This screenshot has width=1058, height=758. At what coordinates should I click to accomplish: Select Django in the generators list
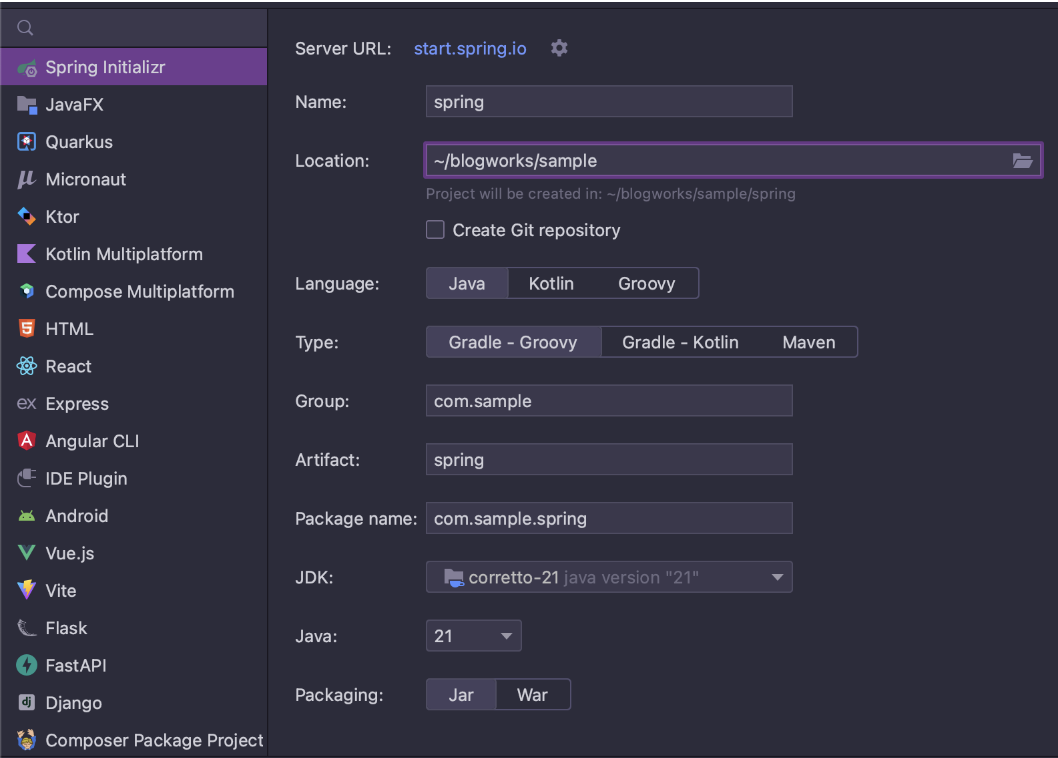(x=134, y=702)
